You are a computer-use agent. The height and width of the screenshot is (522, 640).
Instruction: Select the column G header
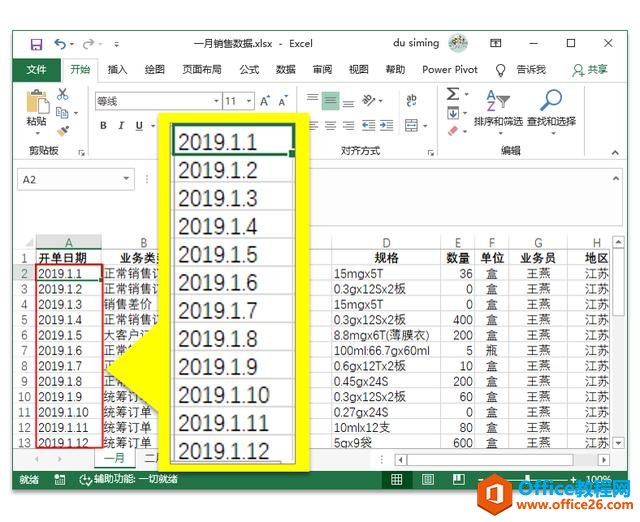click(538, 243)
